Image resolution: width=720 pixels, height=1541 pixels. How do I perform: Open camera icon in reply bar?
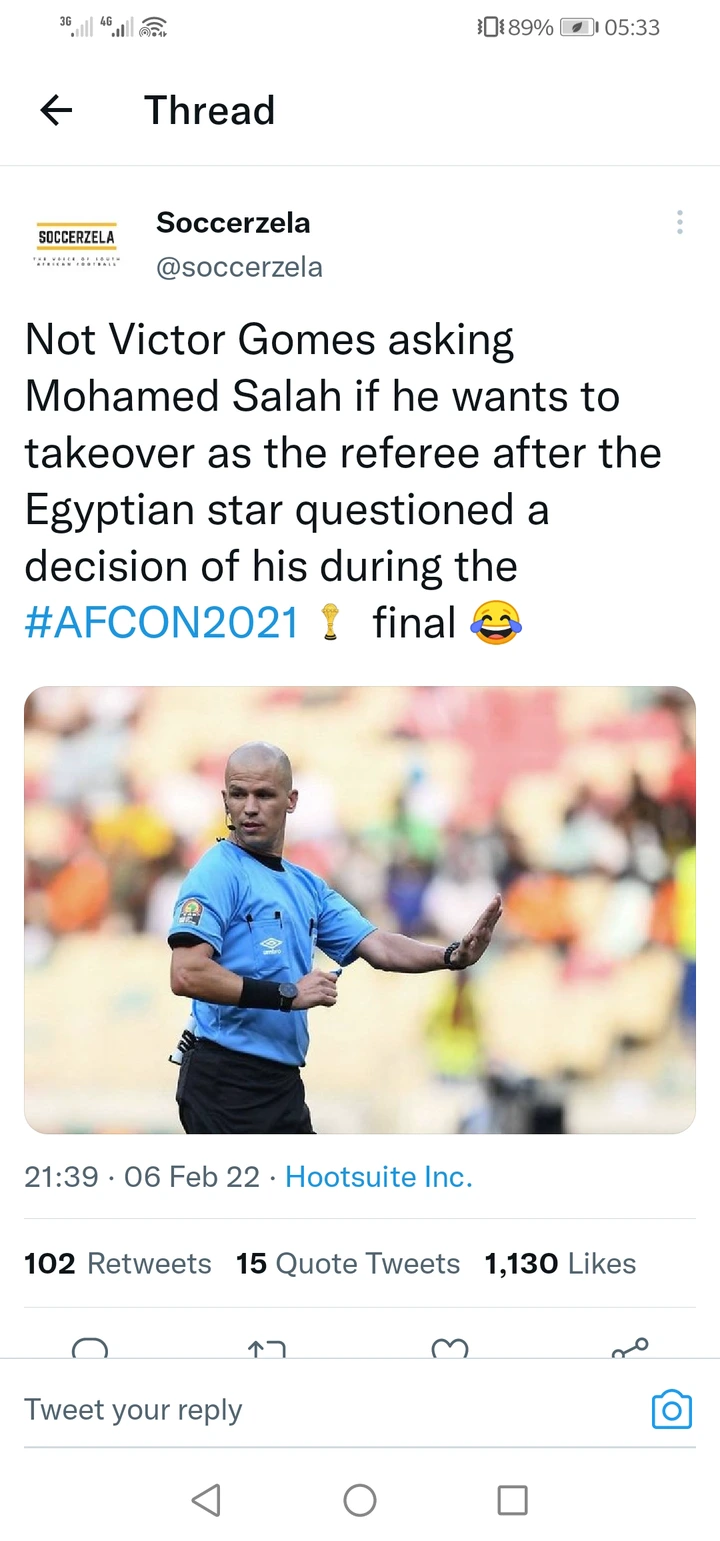672,1409
